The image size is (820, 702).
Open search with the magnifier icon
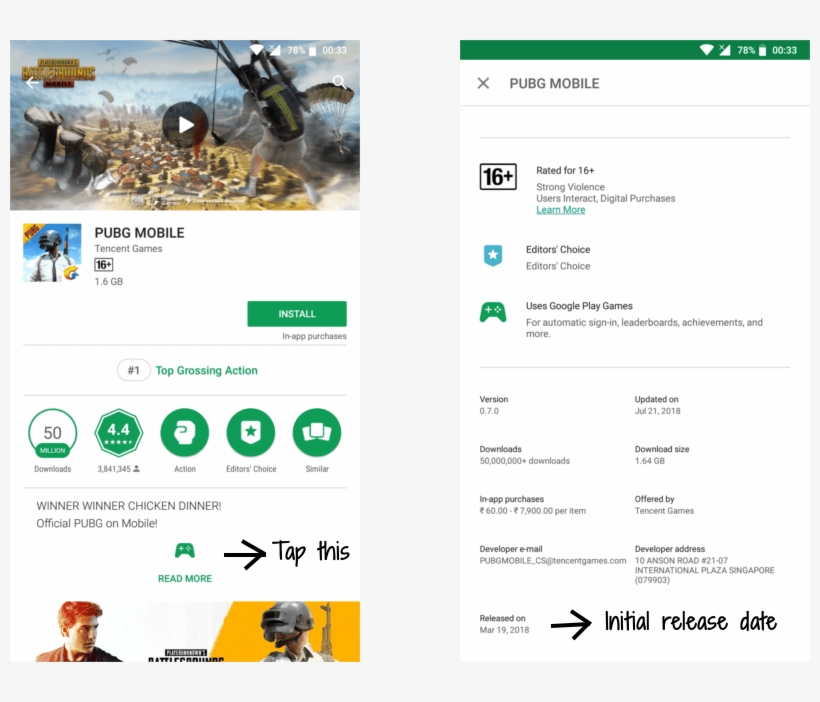point(339,81)
